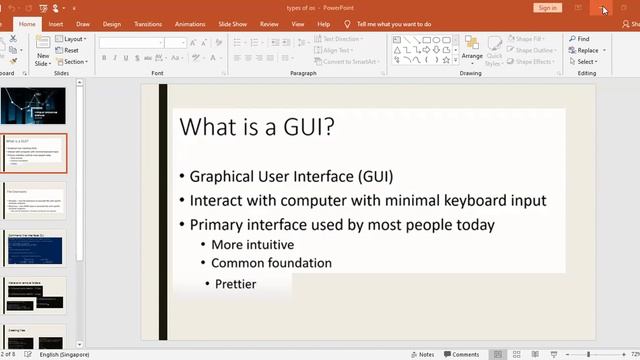The image size is (640, 360).
Task: Switch to the Insert tab
Action: coord(56,24)
